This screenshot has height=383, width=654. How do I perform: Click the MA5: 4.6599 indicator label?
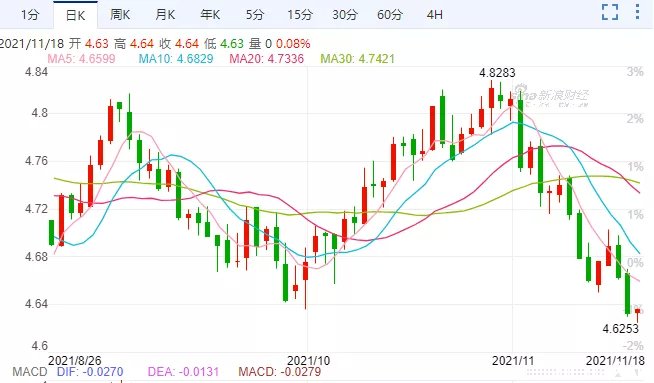click(82, 58)
